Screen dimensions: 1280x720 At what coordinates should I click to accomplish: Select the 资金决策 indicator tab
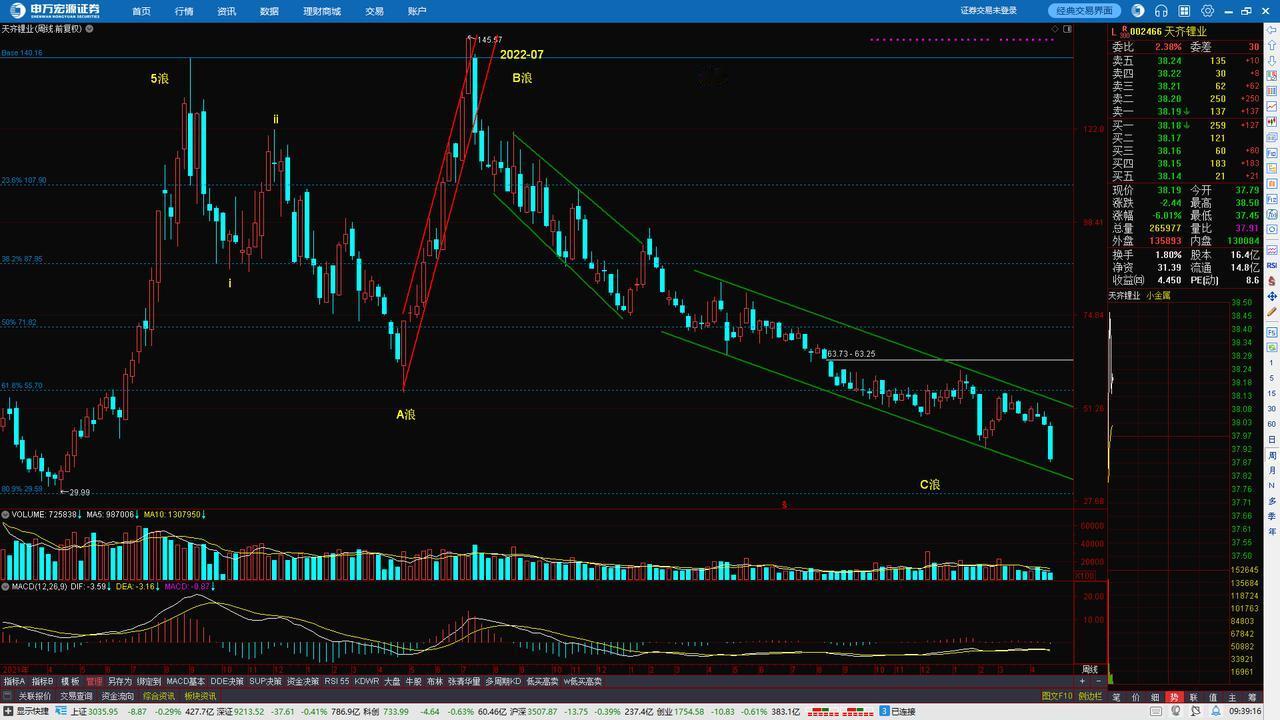coord(302,681)
